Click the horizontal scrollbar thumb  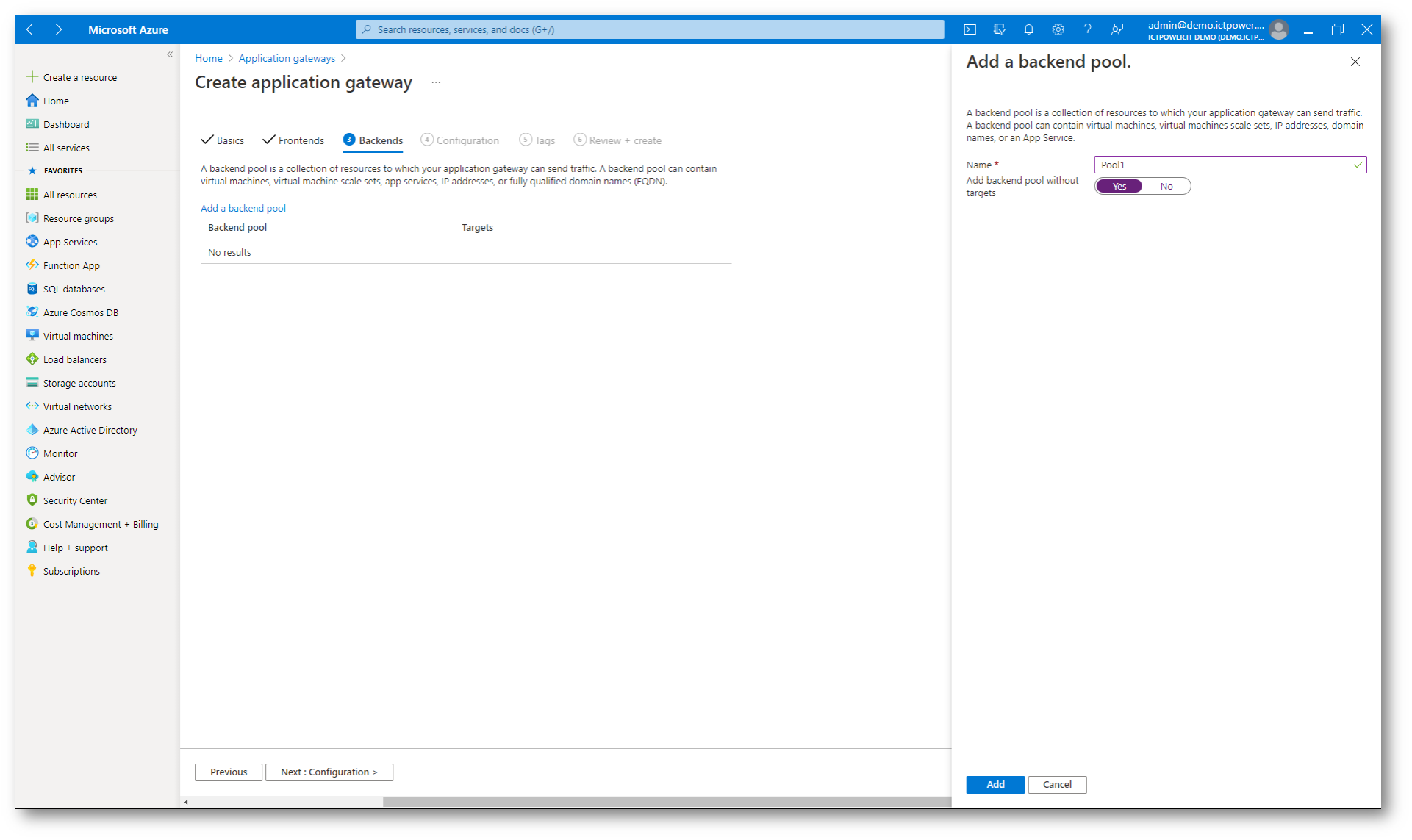tap(667, 802)
